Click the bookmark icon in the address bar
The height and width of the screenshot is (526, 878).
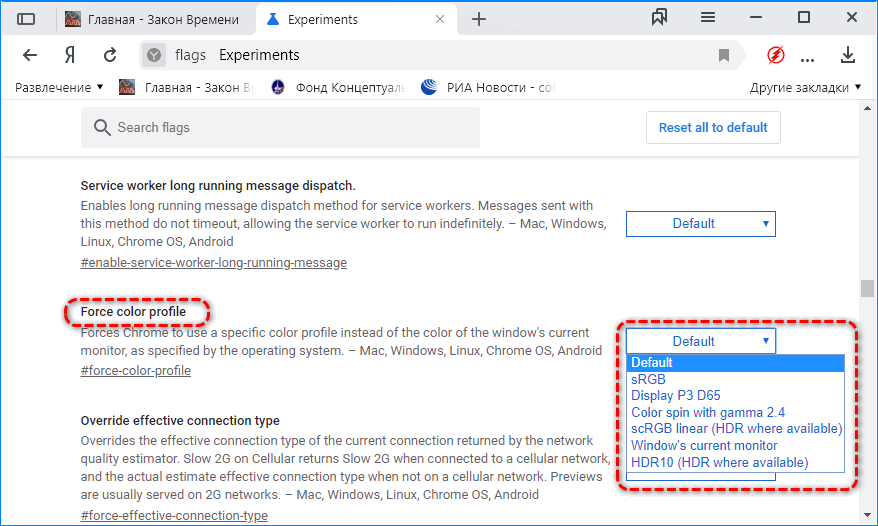coord(724,55)
